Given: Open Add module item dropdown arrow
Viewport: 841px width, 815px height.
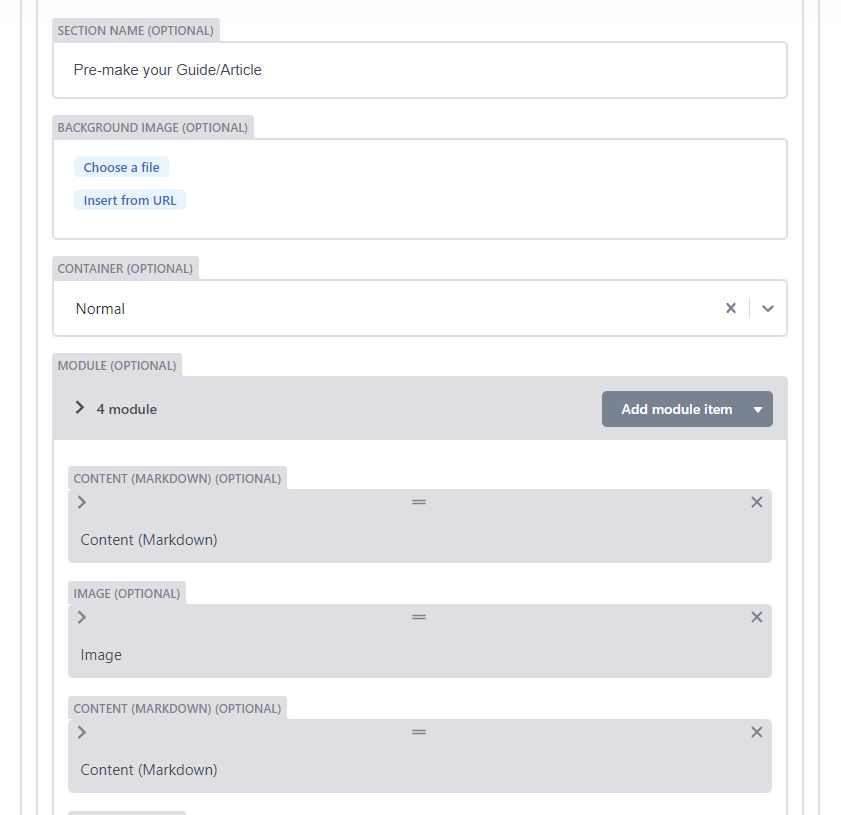Looking at the screenshot, I should click(x=758, y=410).
